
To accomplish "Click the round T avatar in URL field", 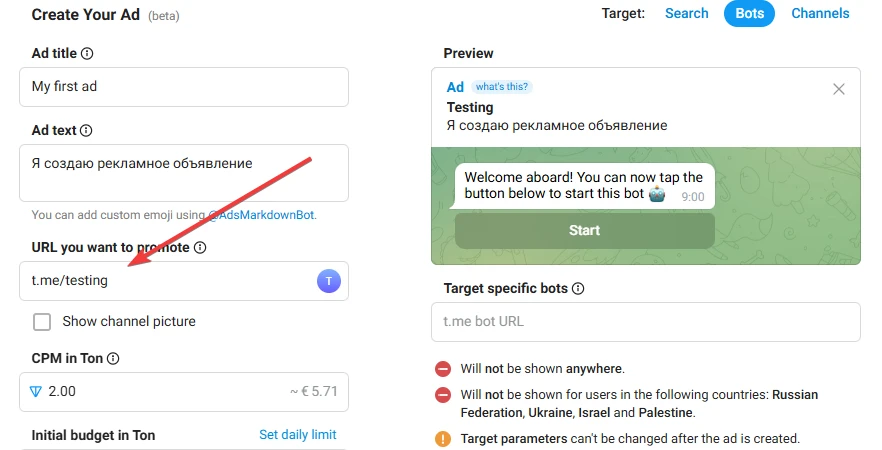I will [x=329, y=281].
